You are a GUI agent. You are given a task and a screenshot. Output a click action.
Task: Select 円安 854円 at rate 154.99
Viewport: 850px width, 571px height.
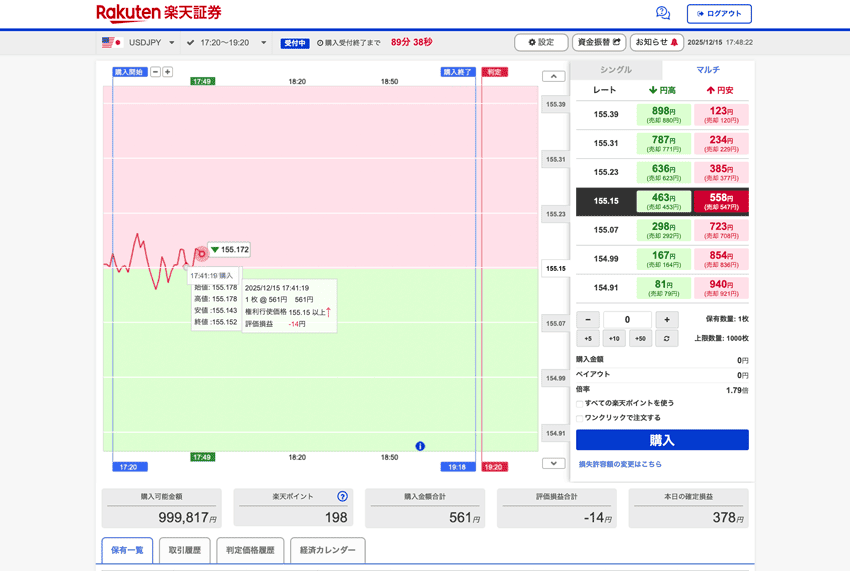point(721,259)
